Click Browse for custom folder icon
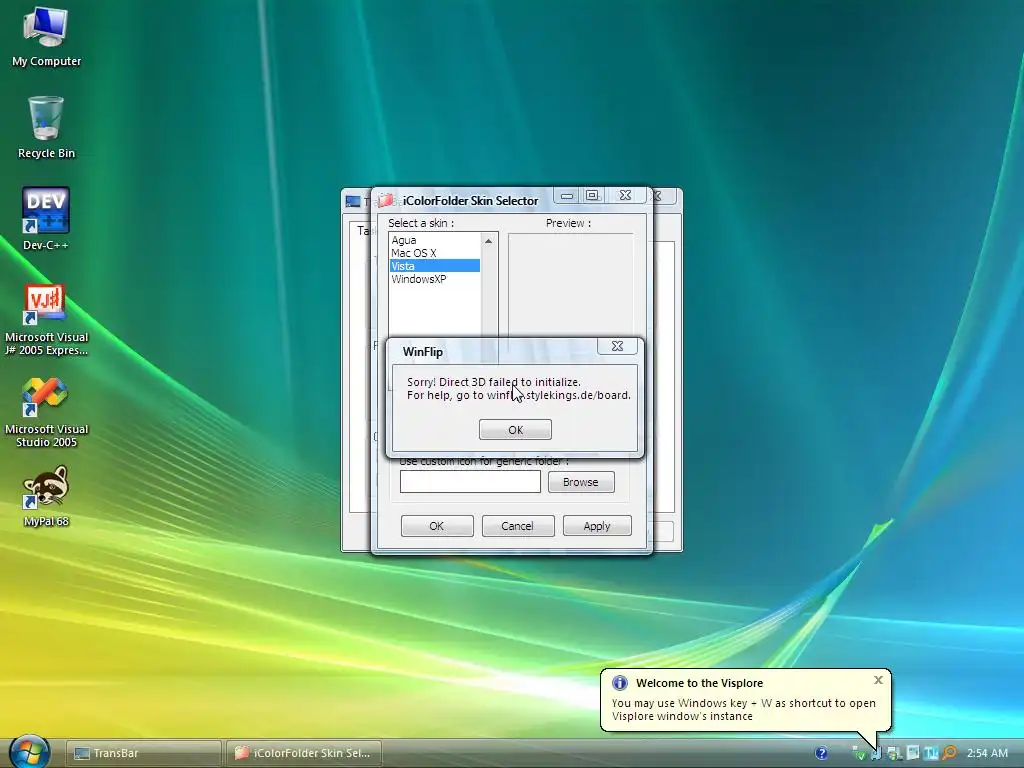Screen dimensions: 1024x768 click(x=581, y=482)
